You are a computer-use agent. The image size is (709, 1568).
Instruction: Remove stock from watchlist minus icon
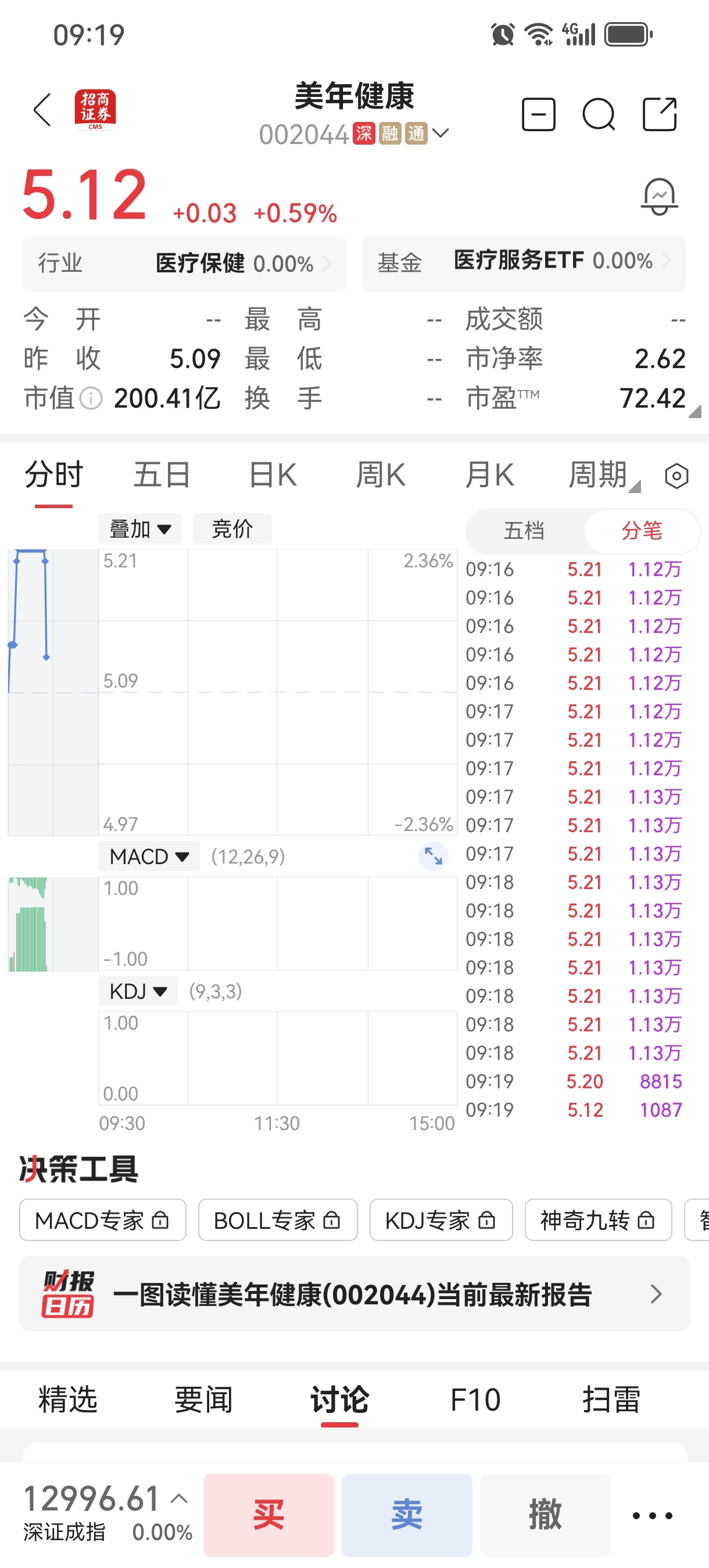pos(539,114)
